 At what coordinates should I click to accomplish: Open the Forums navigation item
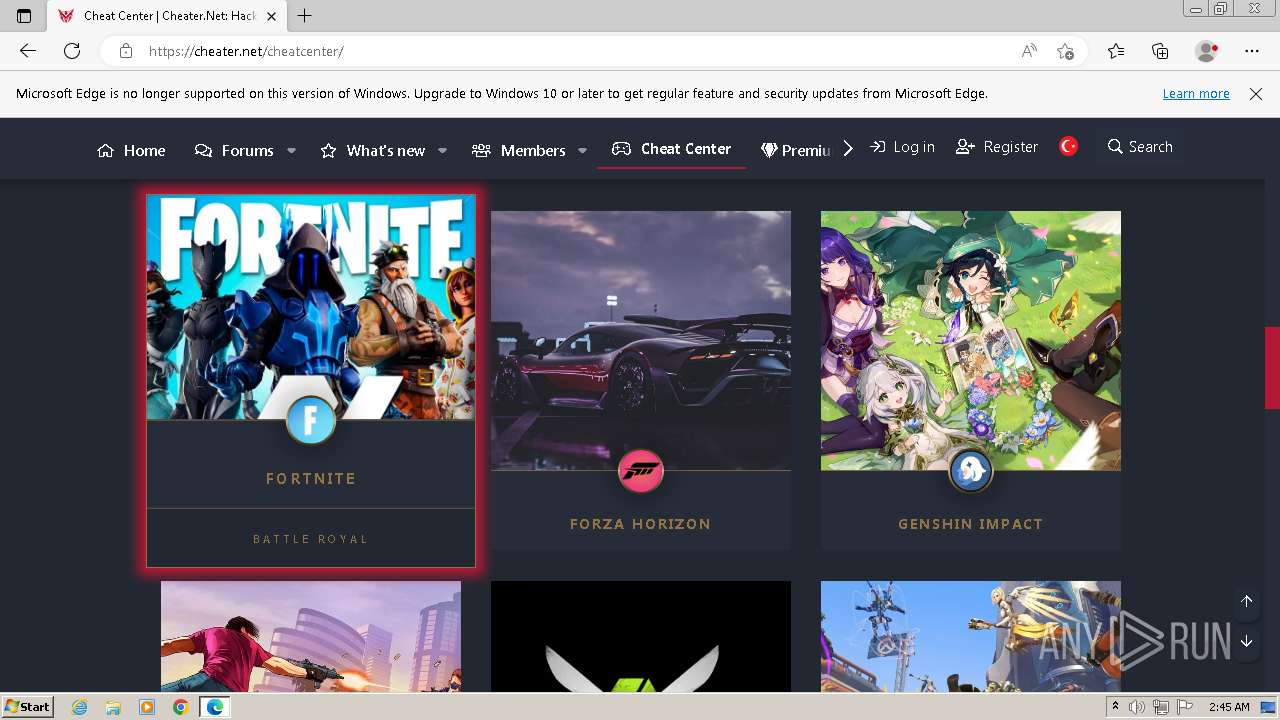coord(234,151)
